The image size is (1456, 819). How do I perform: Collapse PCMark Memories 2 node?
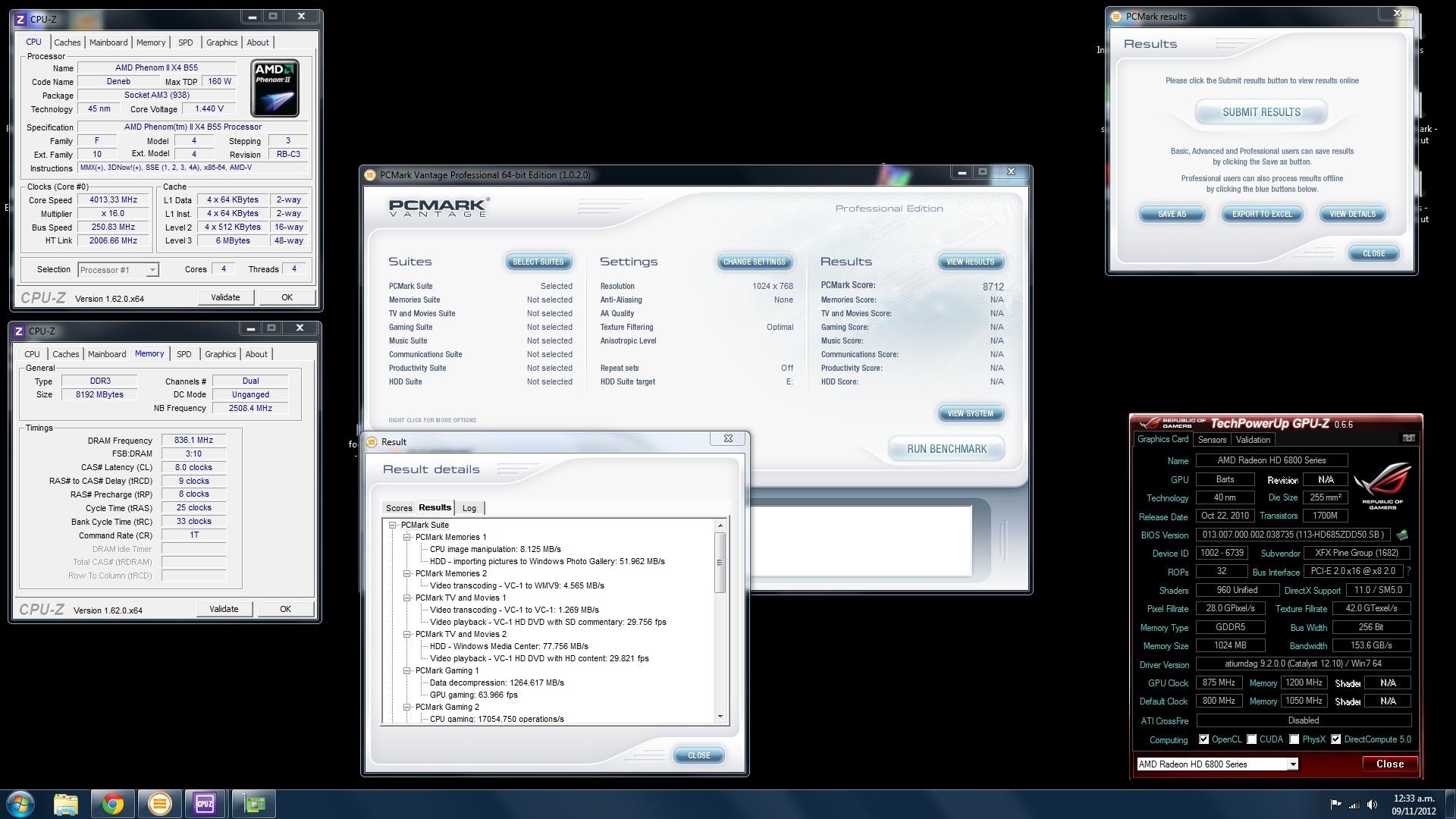[x=407, y=573]
